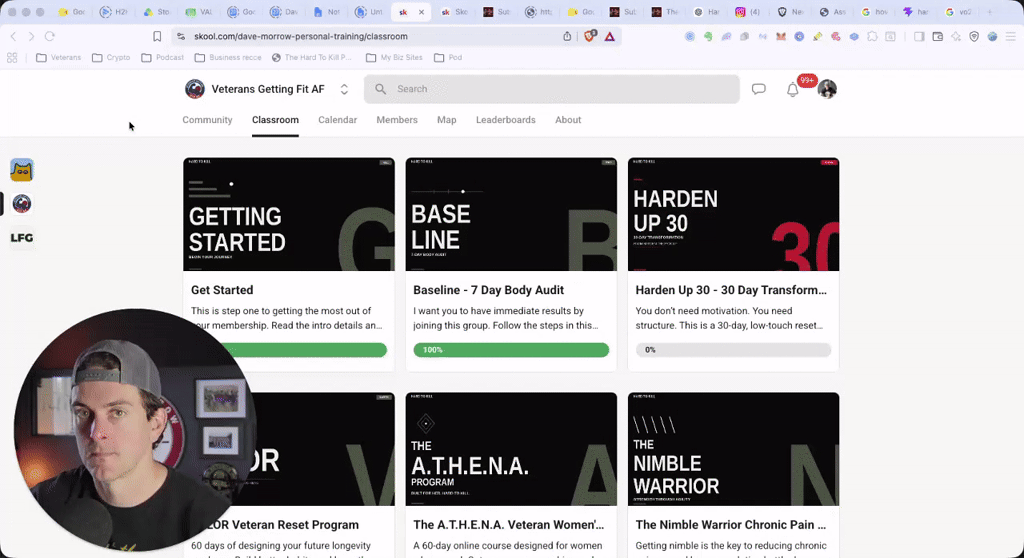The image size is (1024, 558).
Task: Open the profile avatar menu
Action: [x=827, y=89]
